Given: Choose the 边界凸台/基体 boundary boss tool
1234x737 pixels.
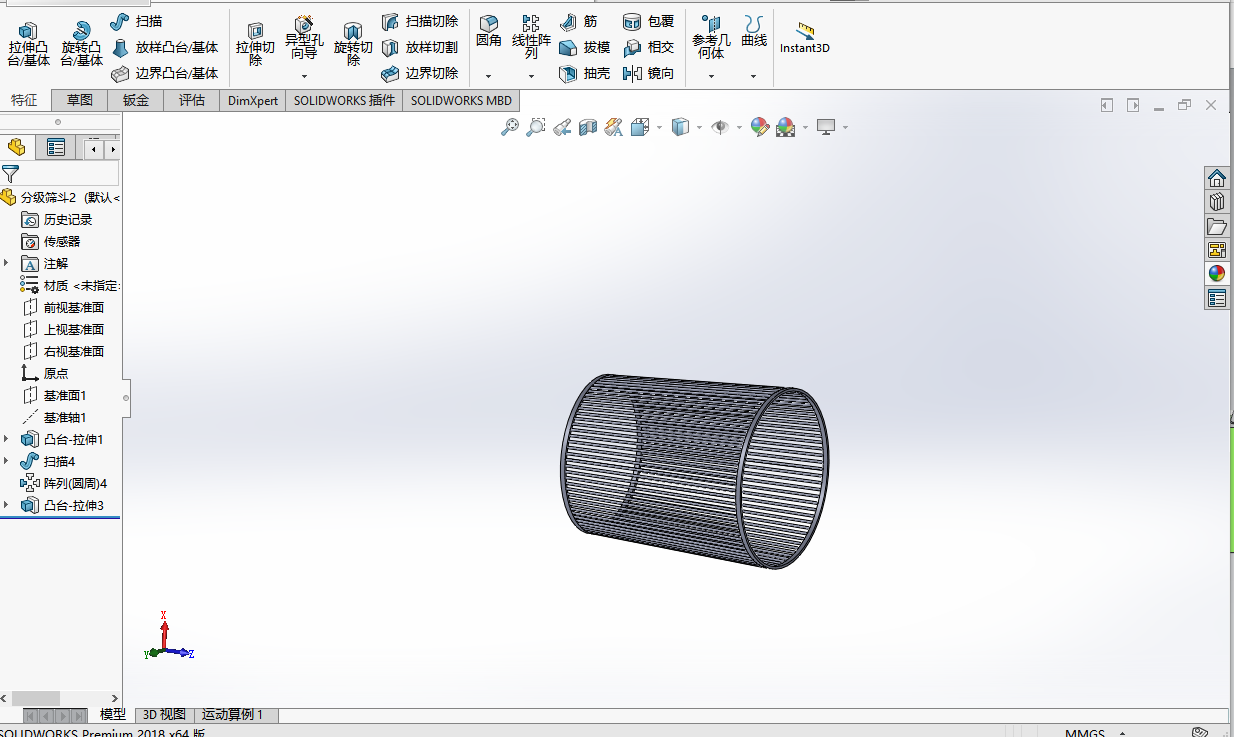Looking at the screenshot, I should pyautogui.click(x=165, y=73).
